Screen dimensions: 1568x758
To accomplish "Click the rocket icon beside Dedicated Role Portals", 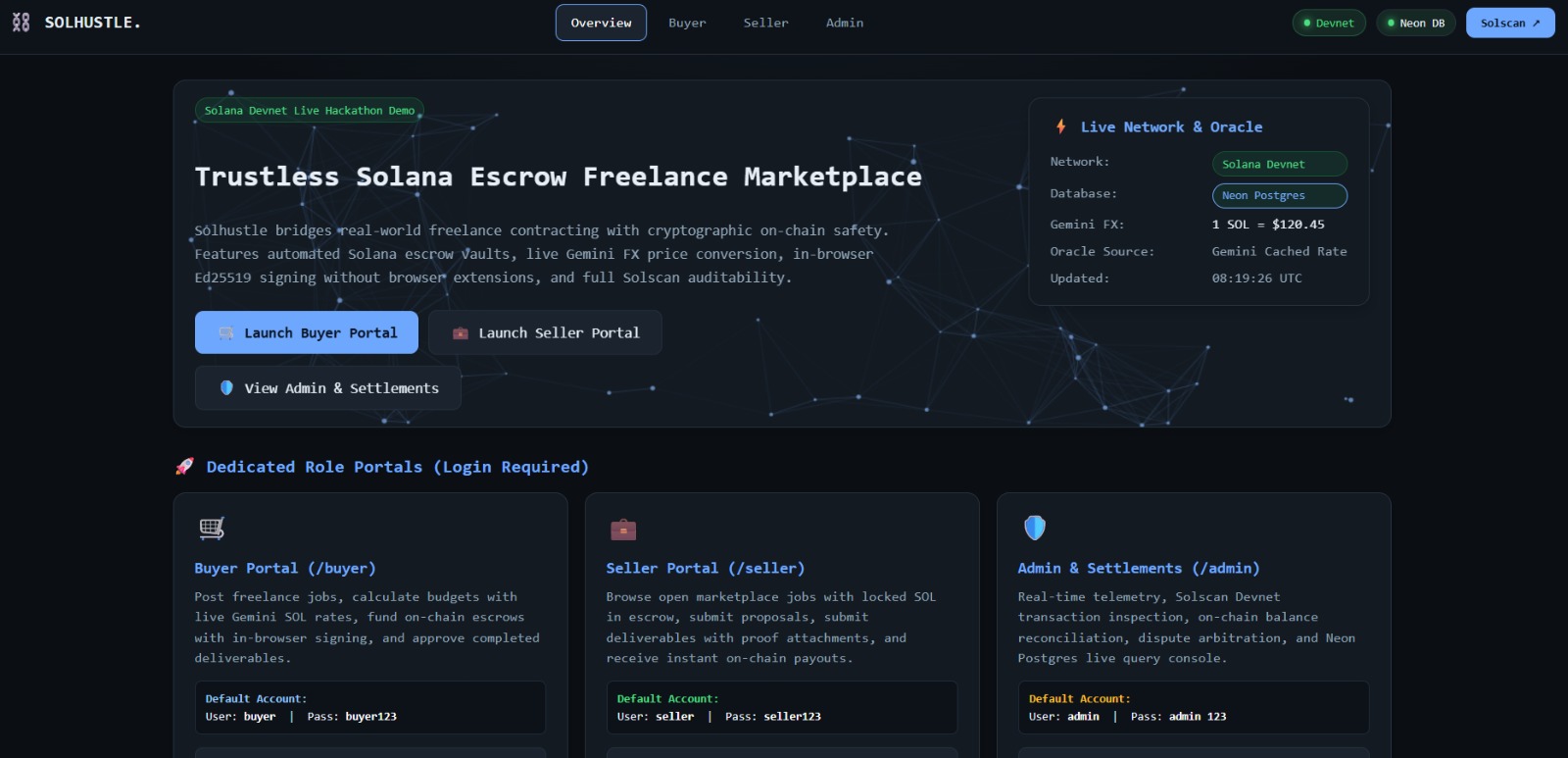I will click(184, 467).
